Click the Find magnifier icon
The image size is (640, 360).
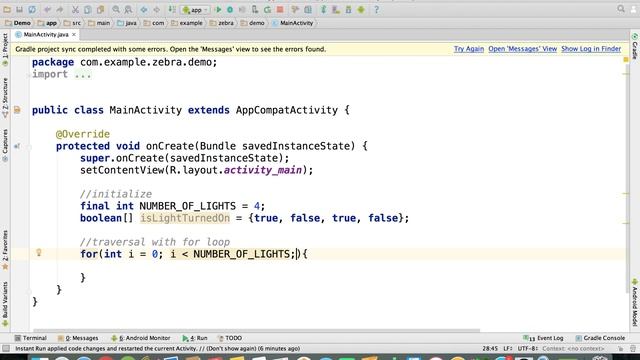116,9
